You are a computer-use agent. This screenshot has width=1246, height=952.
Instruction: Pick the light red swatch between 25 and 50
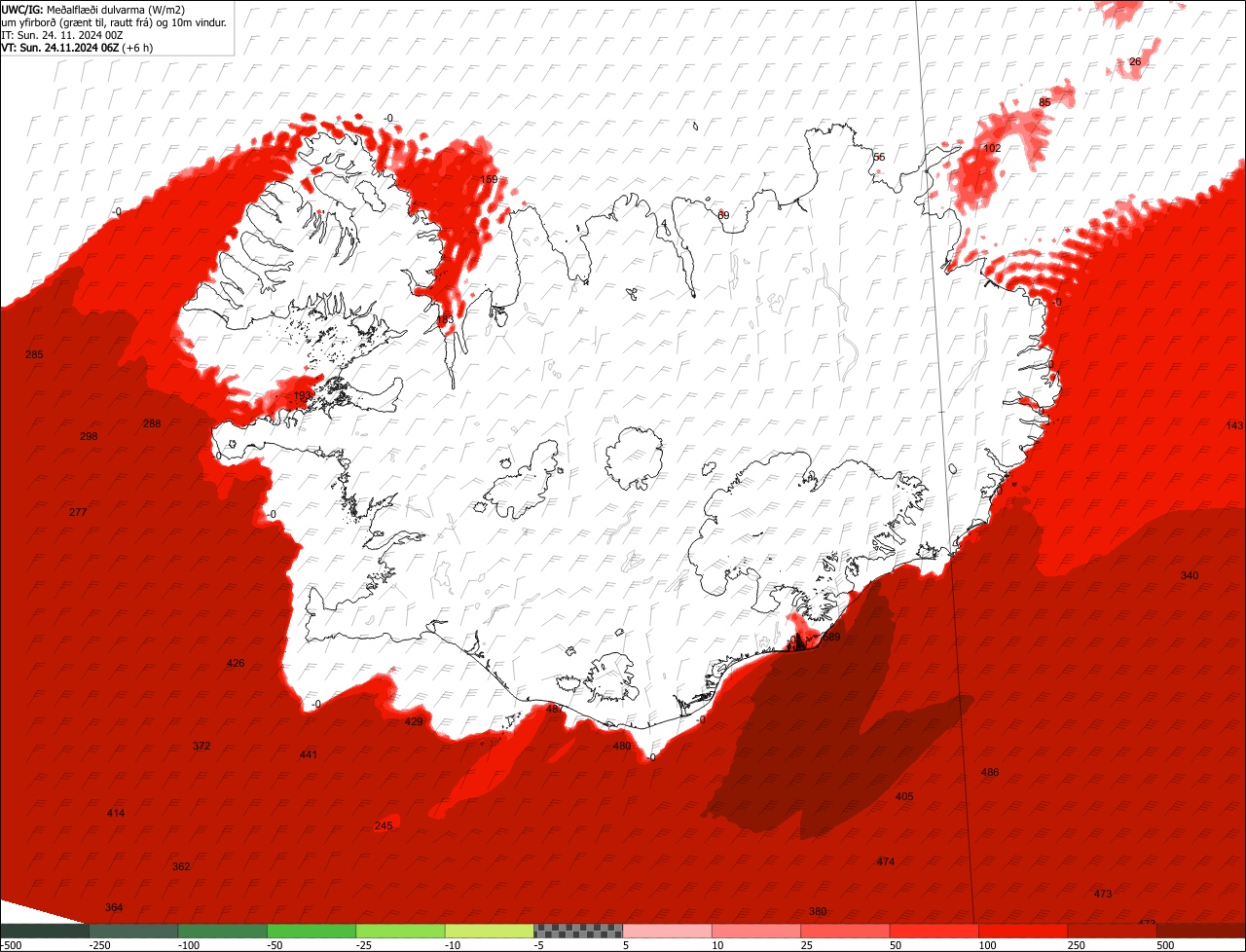pyautogui.click(x=845, y=931)
